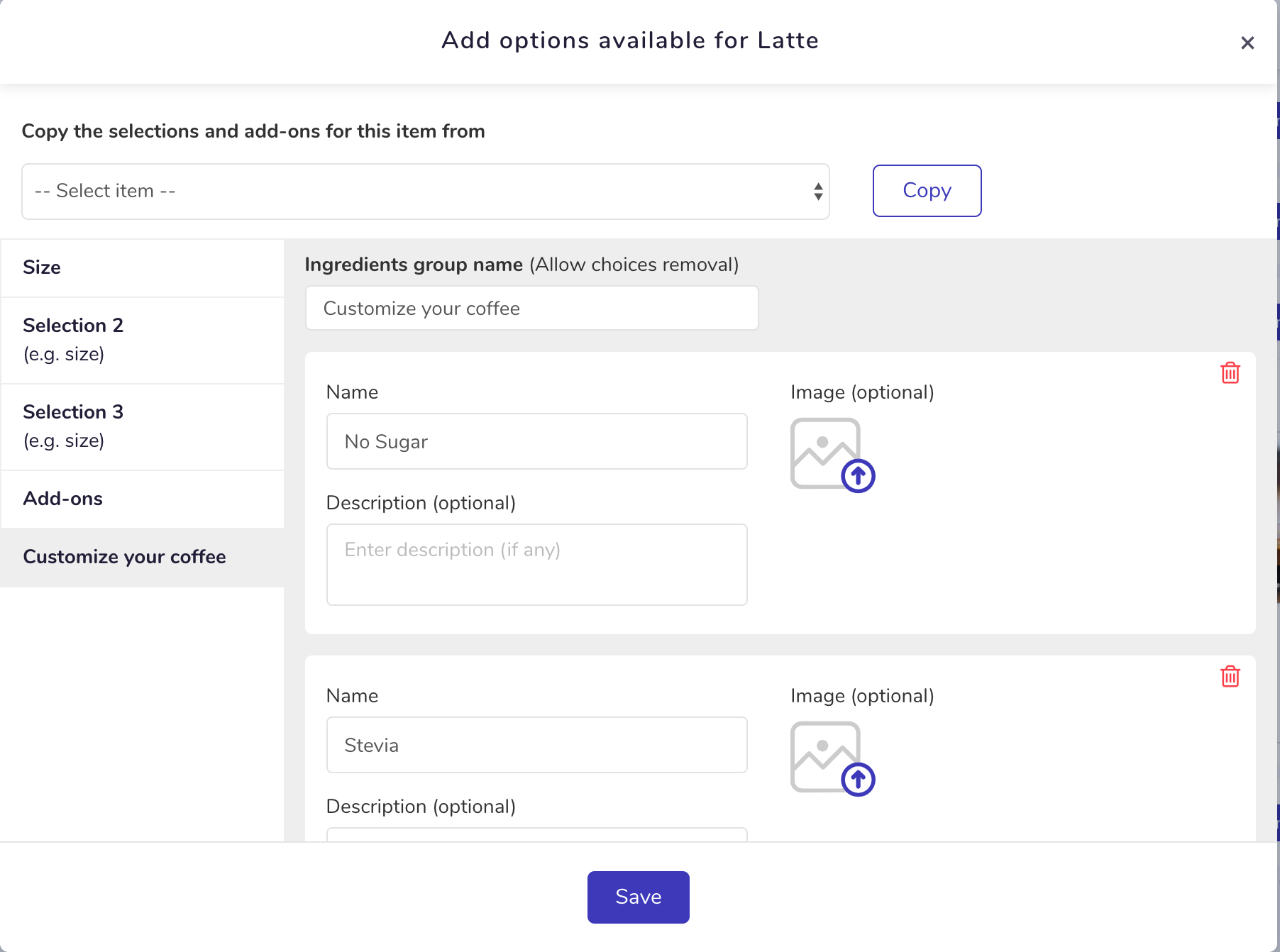Upload an image for No Sugar

(832, 455)
